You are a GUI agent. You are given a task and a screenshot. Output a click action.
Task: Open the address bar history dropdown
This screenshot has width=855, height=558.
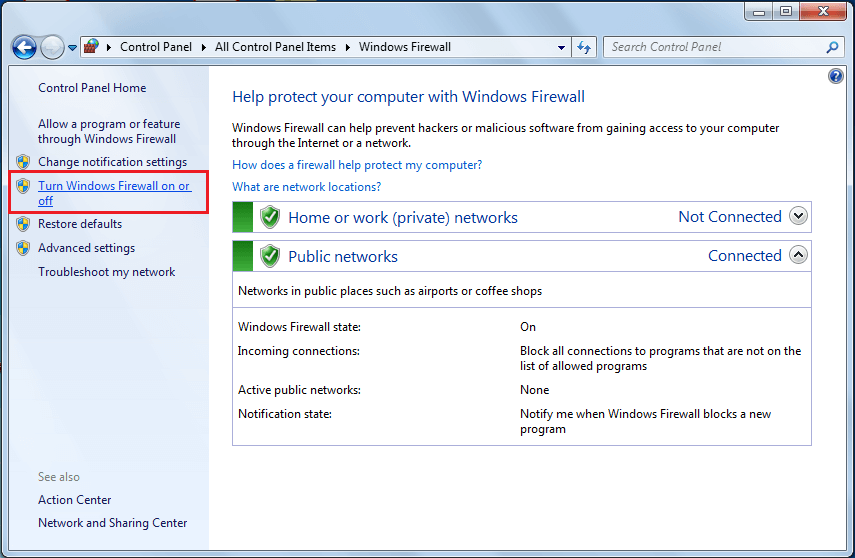pos(562,47)
